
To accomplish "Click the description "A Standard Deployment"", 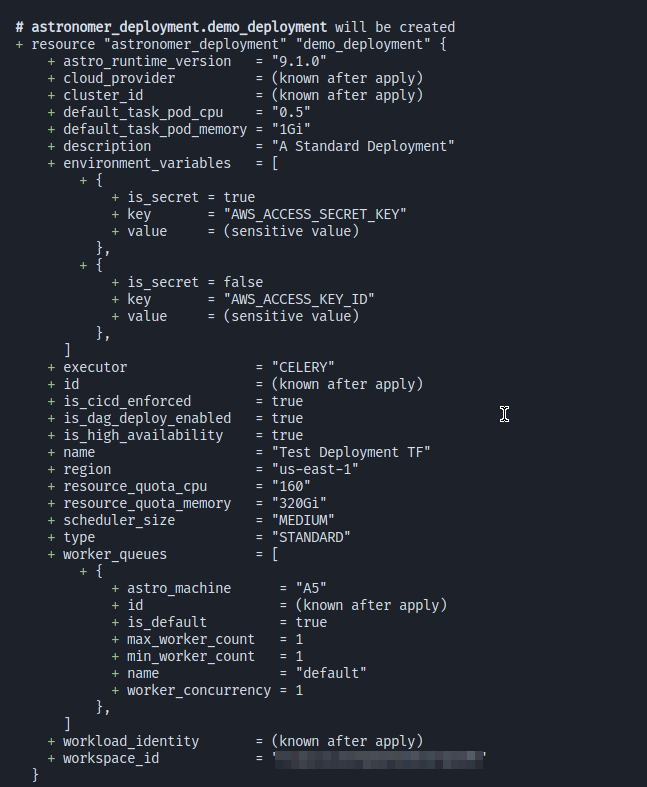I will click(364, 146).
